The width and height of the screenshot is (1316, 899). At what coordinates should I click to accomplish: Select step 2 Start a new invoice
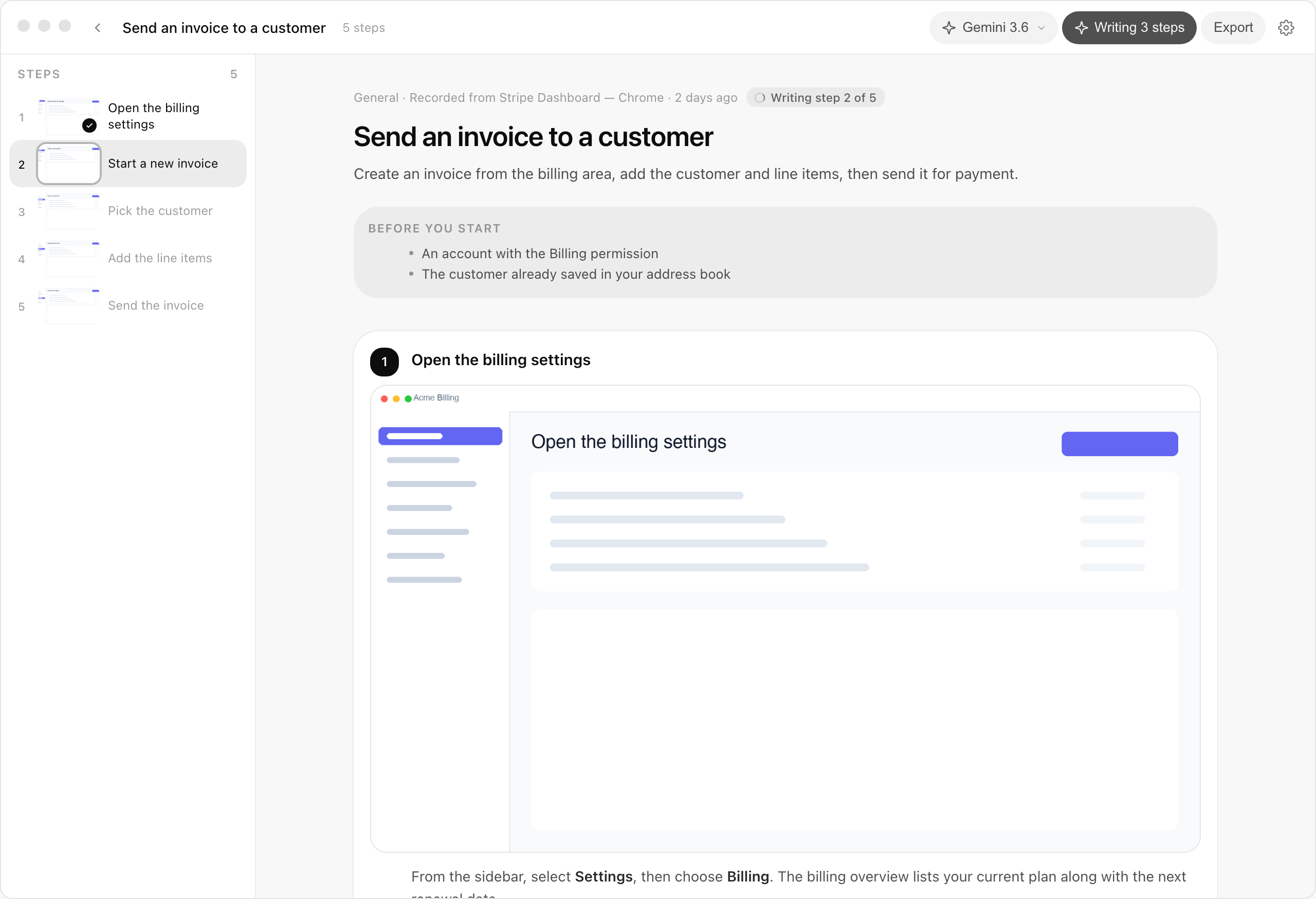point(128,164)
